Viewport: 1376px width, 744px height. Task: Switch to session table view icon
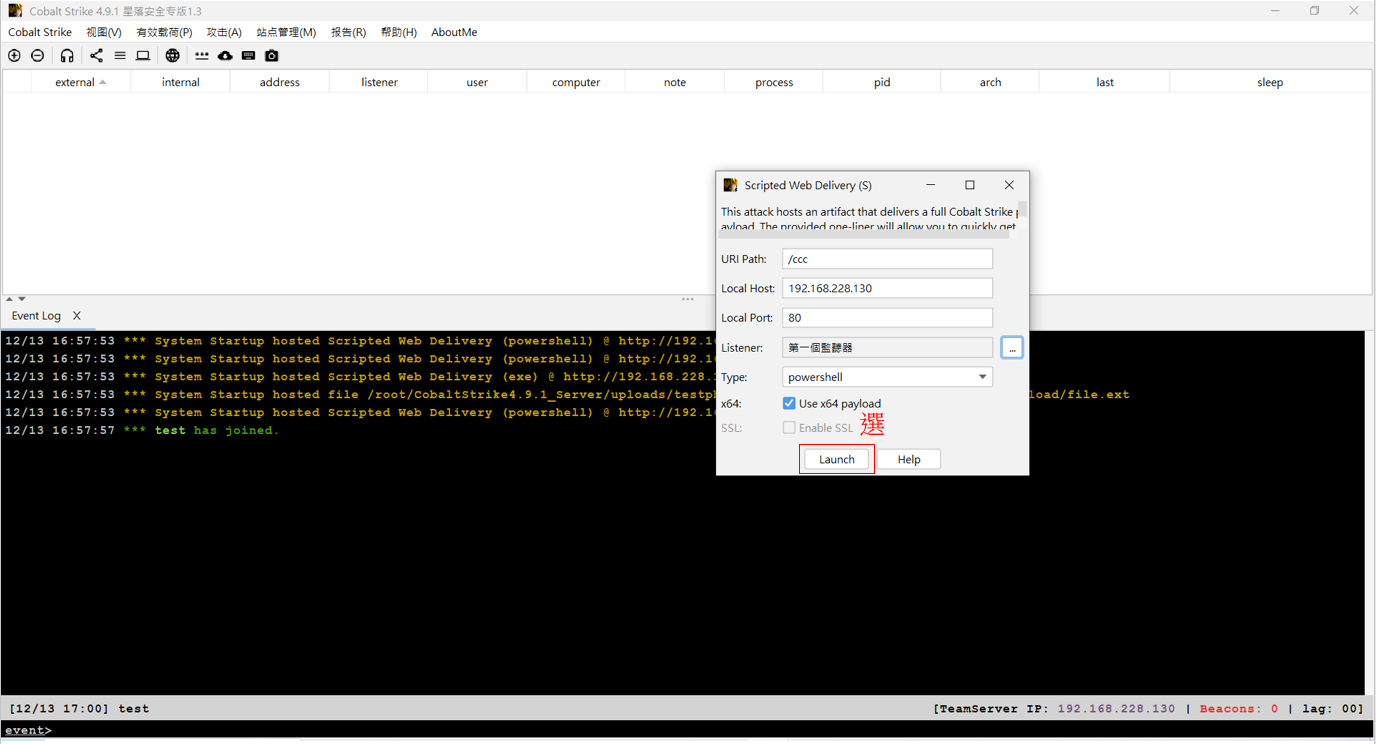tap(120, 56)
